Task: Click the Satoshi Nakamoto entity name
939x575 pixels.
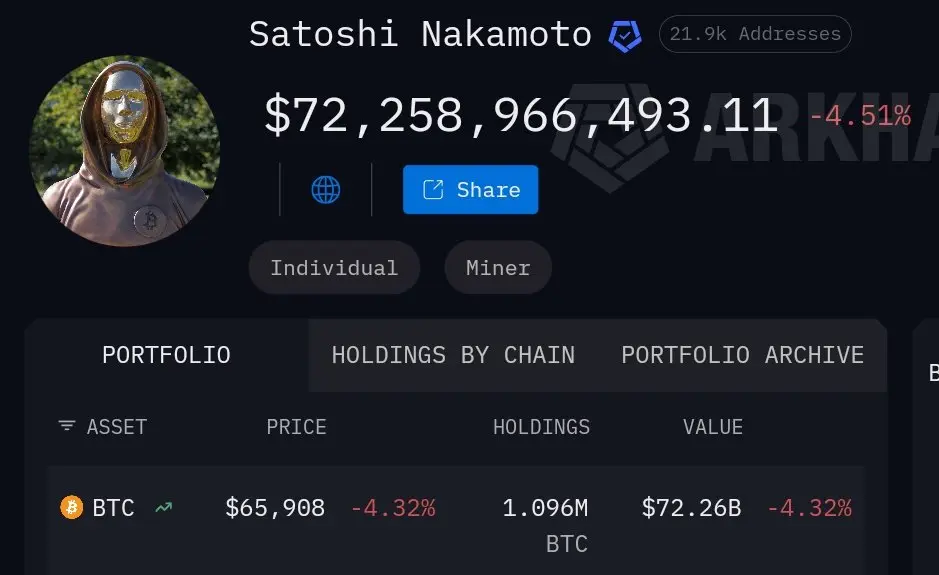Action: pyautogui.click(x=420, y=34)
